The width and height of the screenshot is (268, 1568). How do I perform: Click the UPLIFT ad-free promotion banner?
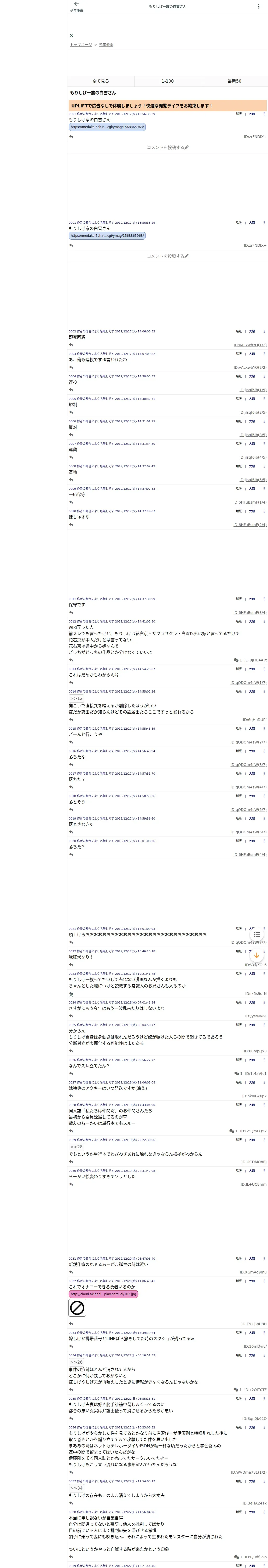coord(167,106)
